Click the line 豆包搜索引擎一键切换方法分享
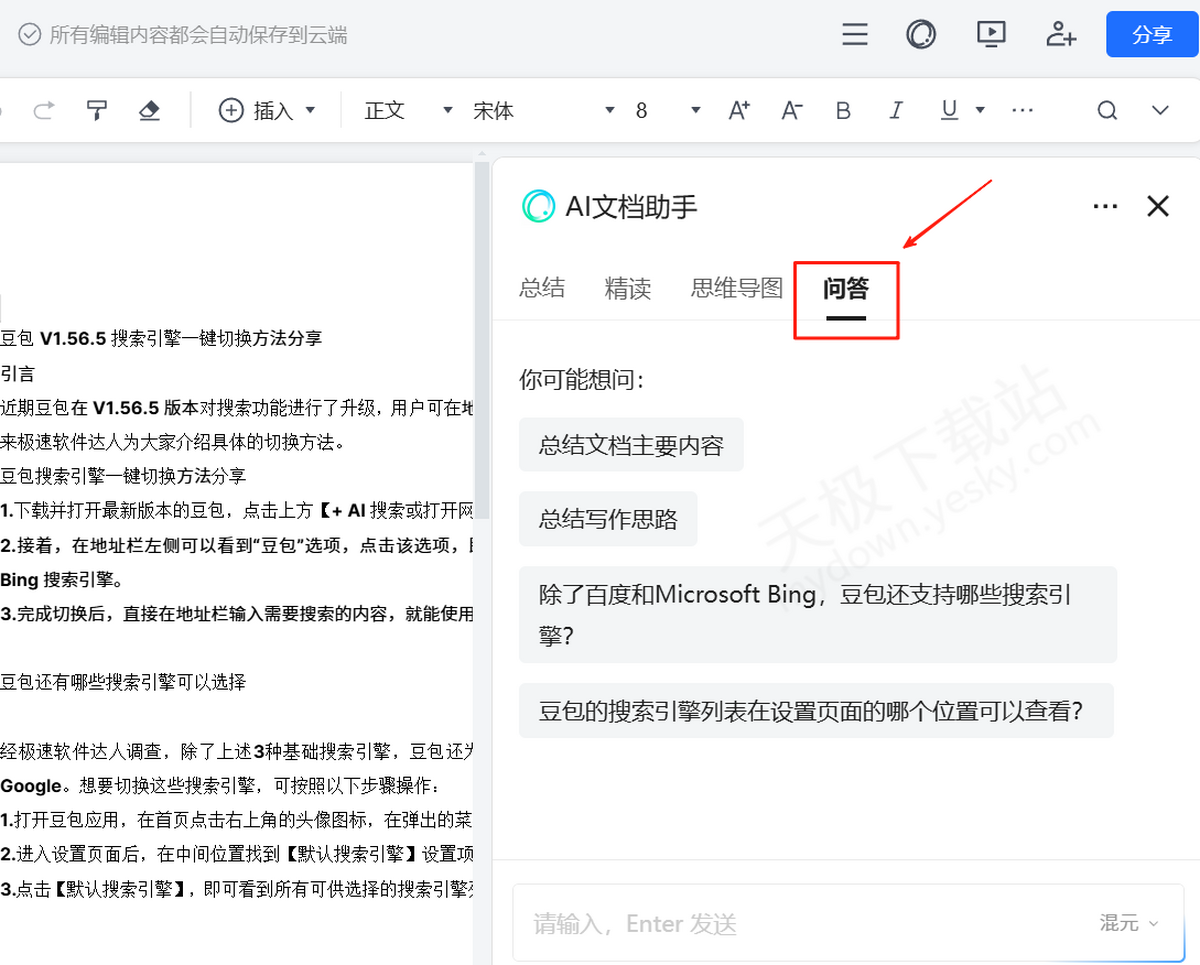Screen dimensions: 1200x965 pos(123,475)
